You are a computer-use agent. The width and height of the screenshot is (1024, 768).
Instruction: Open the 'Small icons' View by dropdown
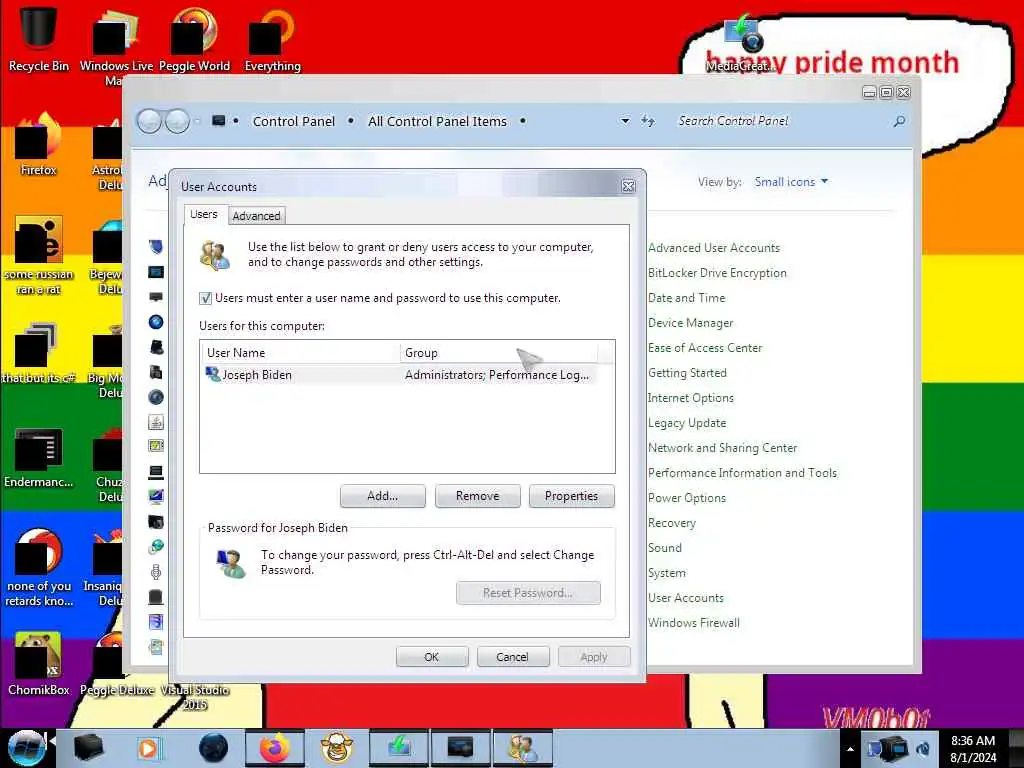[x=791, y=182]
